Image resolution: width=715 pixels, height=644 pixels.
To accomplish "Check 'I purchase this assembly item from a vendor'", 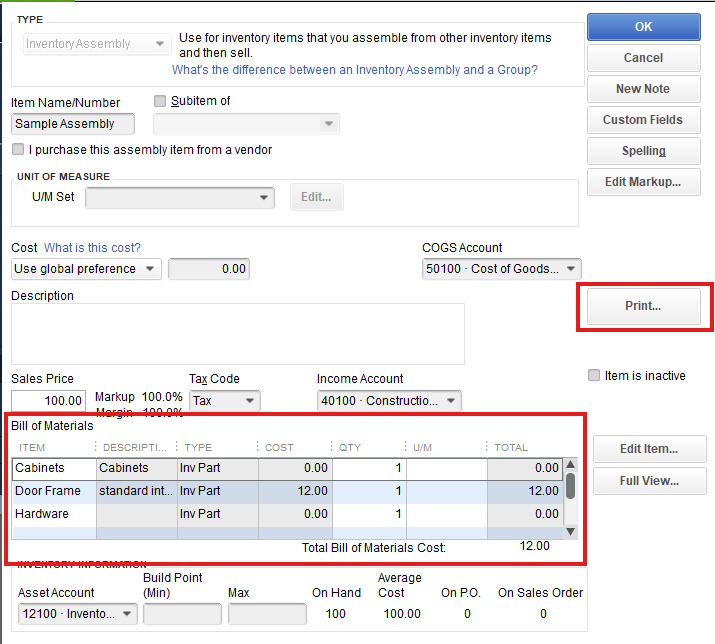I will point(18,150).
